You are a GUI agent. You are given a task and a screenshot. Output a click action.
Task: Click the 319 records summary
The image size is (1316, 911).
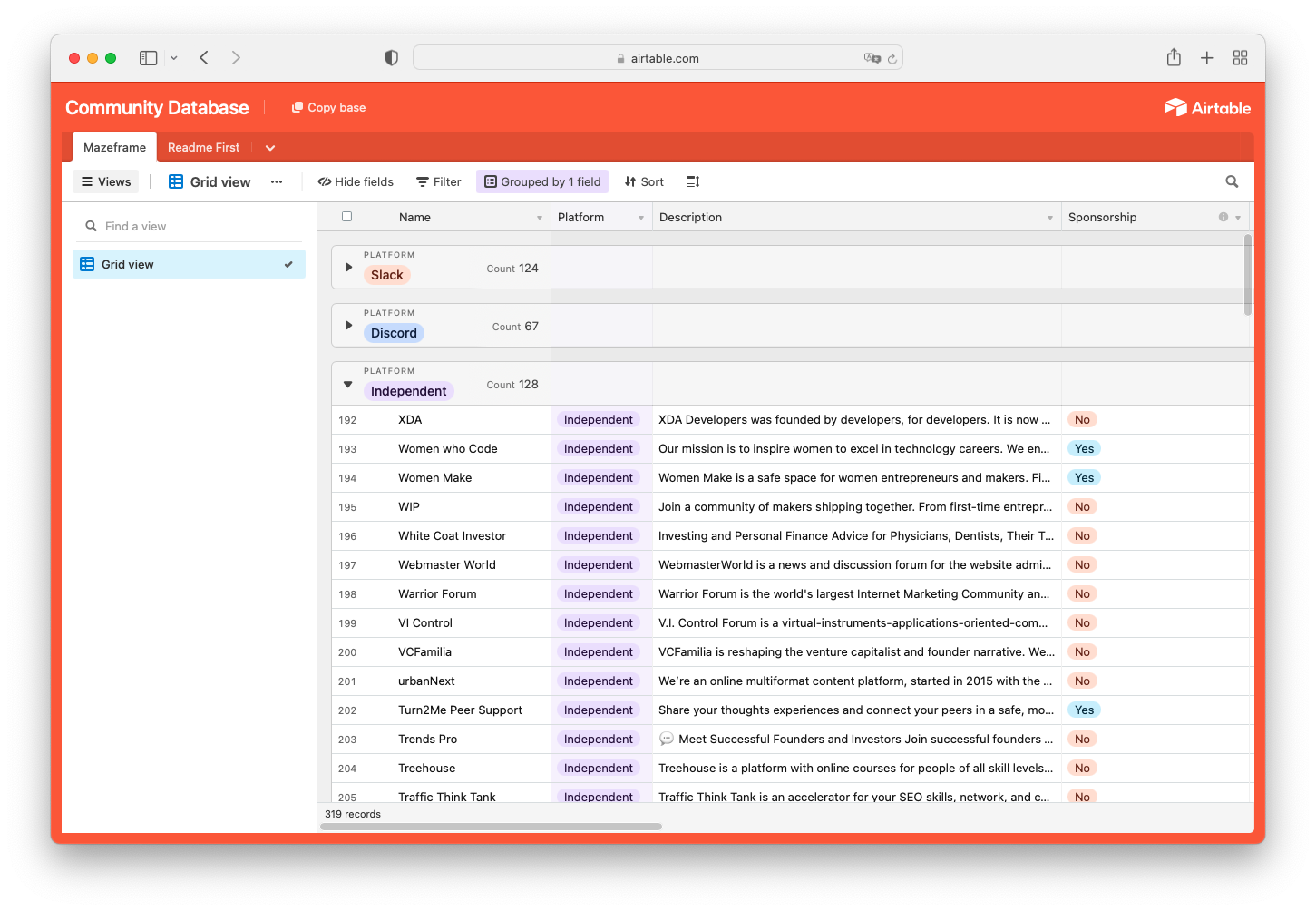(353, 814)
